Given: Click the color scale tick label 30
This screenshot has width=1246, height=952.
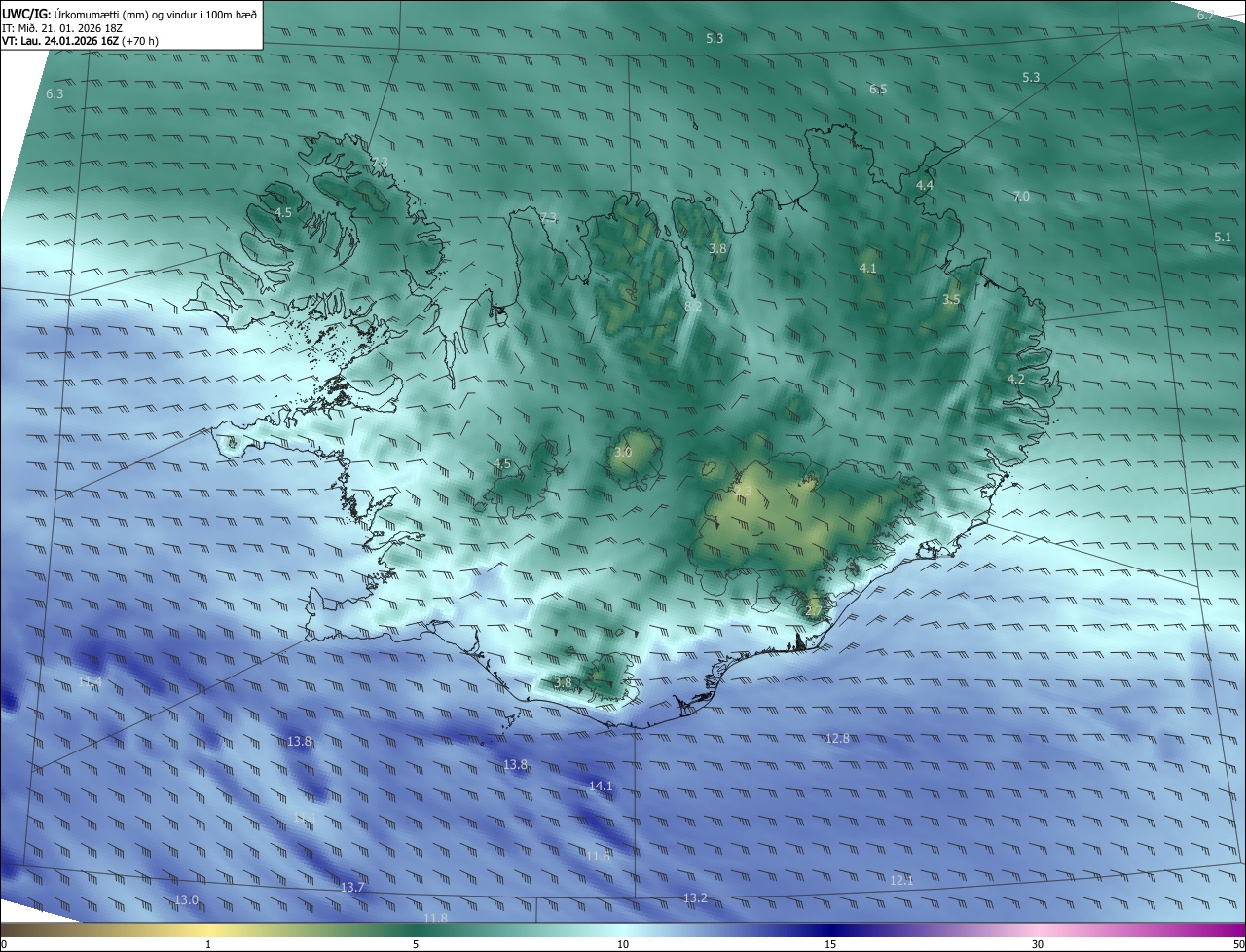Looking at the screenshot, I should pos(1038,944).
